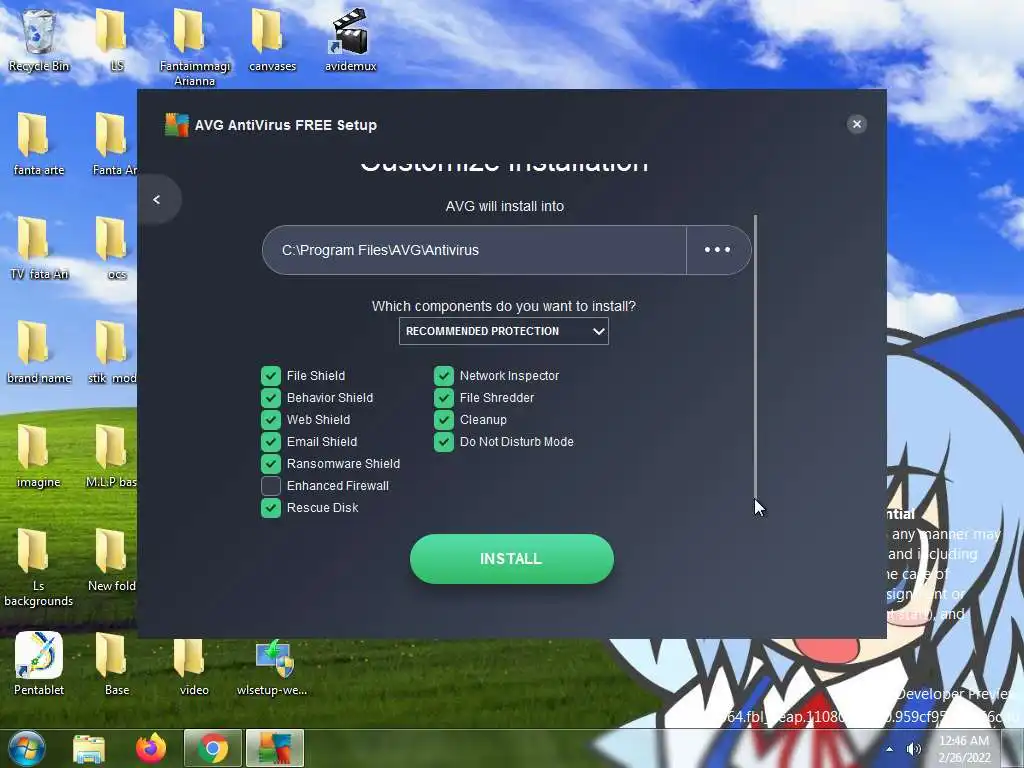
Task: Uncheck Do Not Disturb Mode
Action: click(444, 441)
